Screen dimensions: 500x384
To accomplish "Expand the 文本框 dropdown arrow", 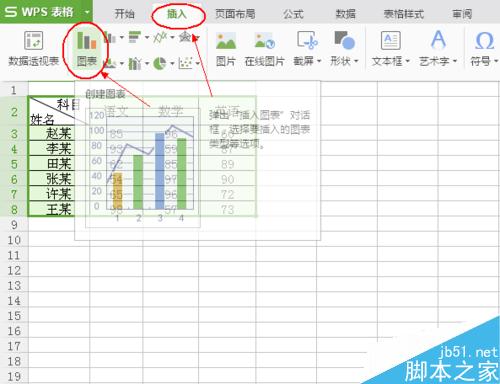I will (x=407, y=61).
